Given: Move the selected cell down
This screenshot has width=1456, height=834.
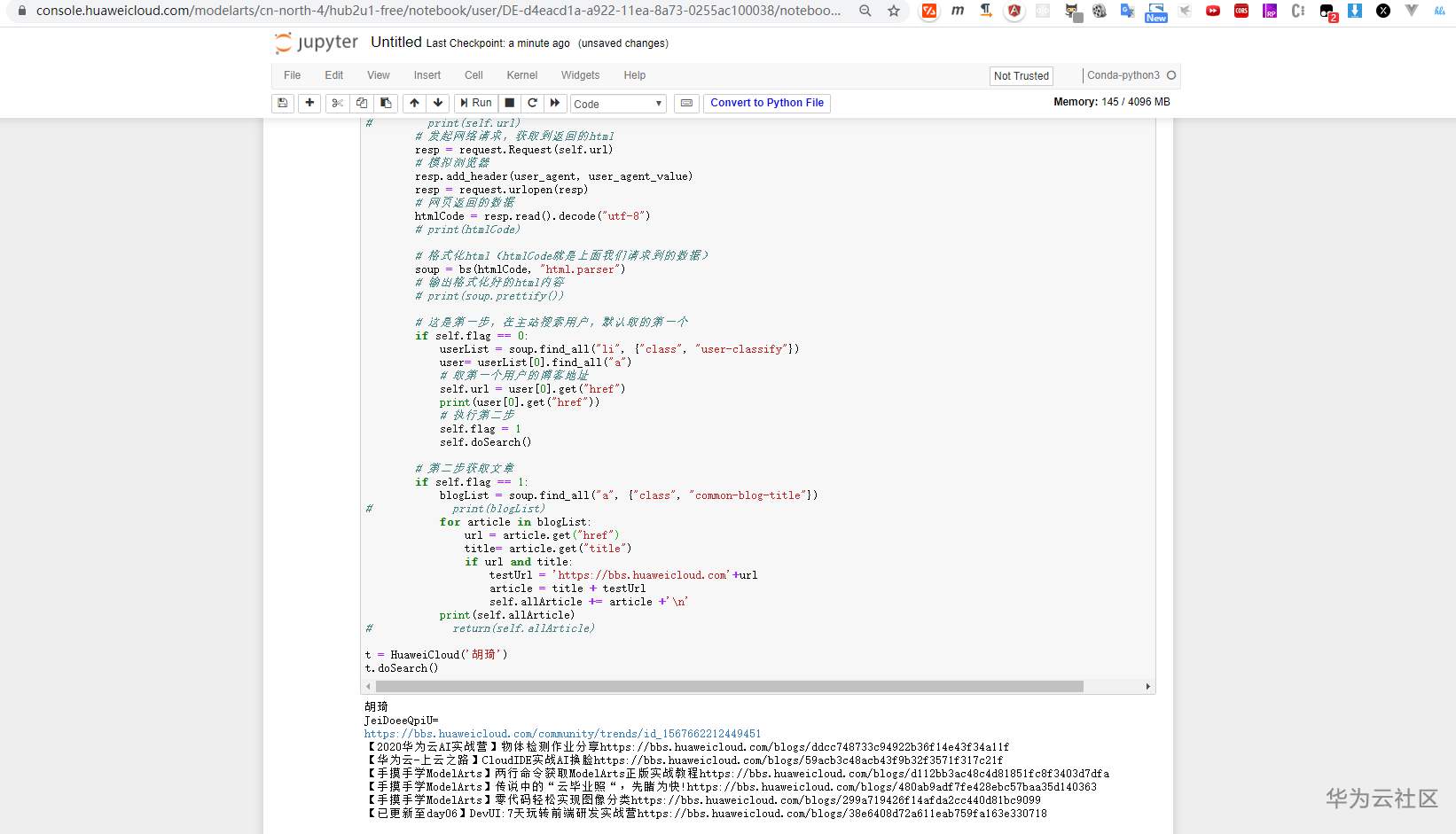Looking at the screenshot, I should point(438,103).
